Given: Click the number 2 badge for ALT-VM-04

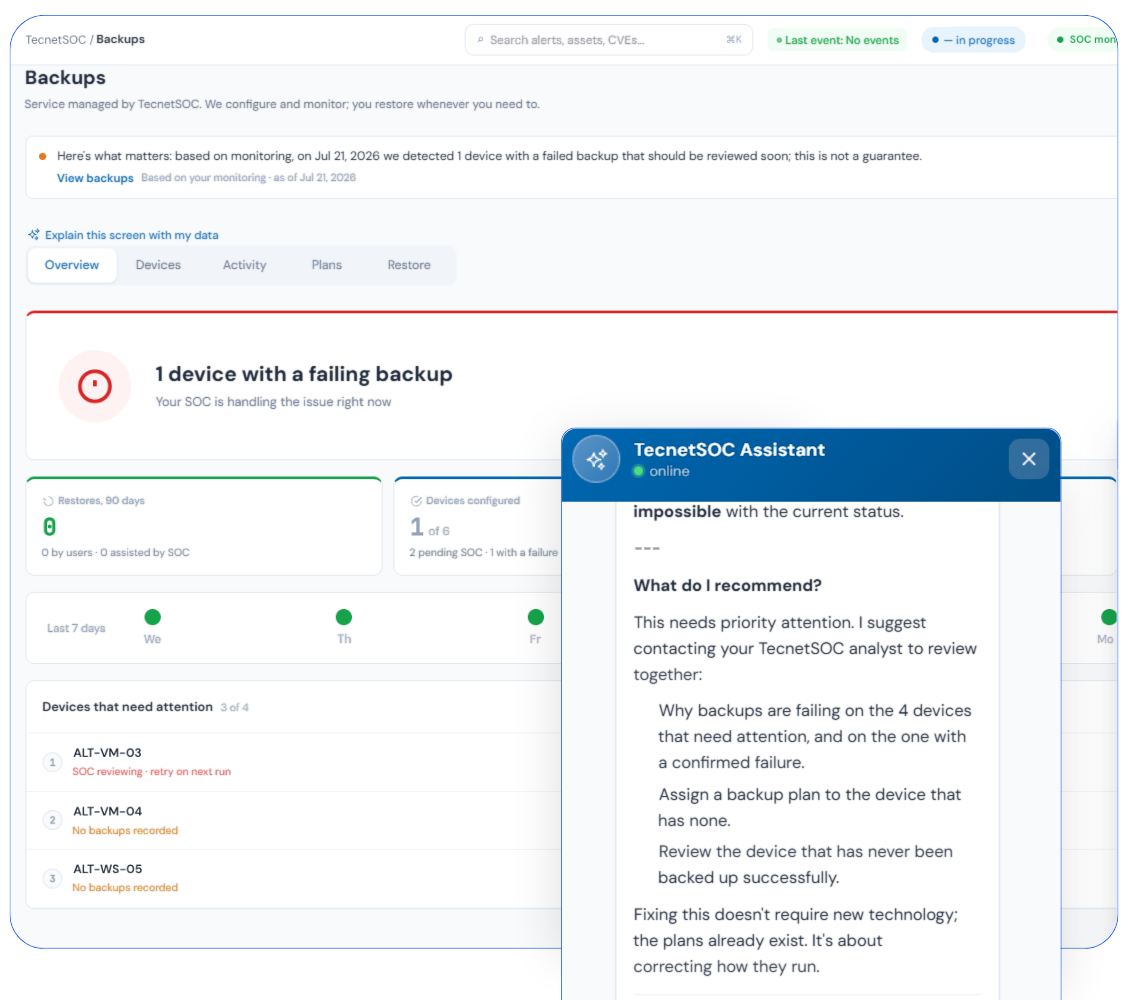Looking at the screenshot, I should coord(53,820).
